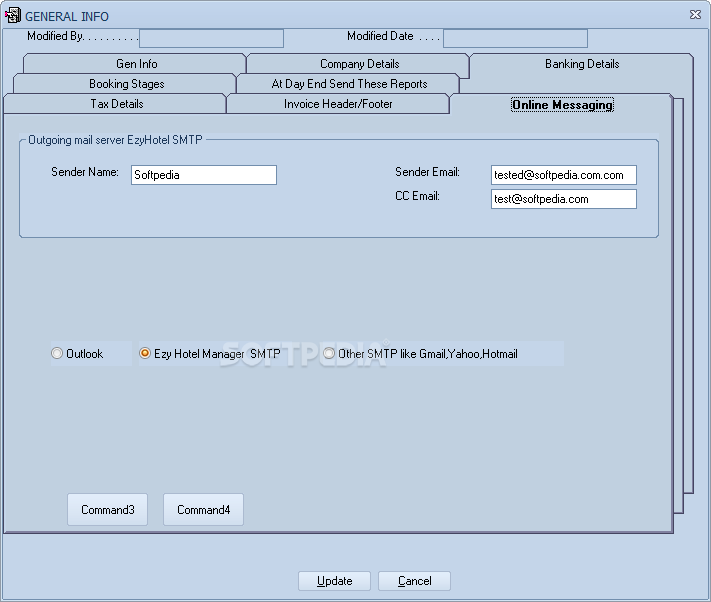Open At Day End Send These Reports tab
This screenshot has height=602, width=711.
click(349, 84)
